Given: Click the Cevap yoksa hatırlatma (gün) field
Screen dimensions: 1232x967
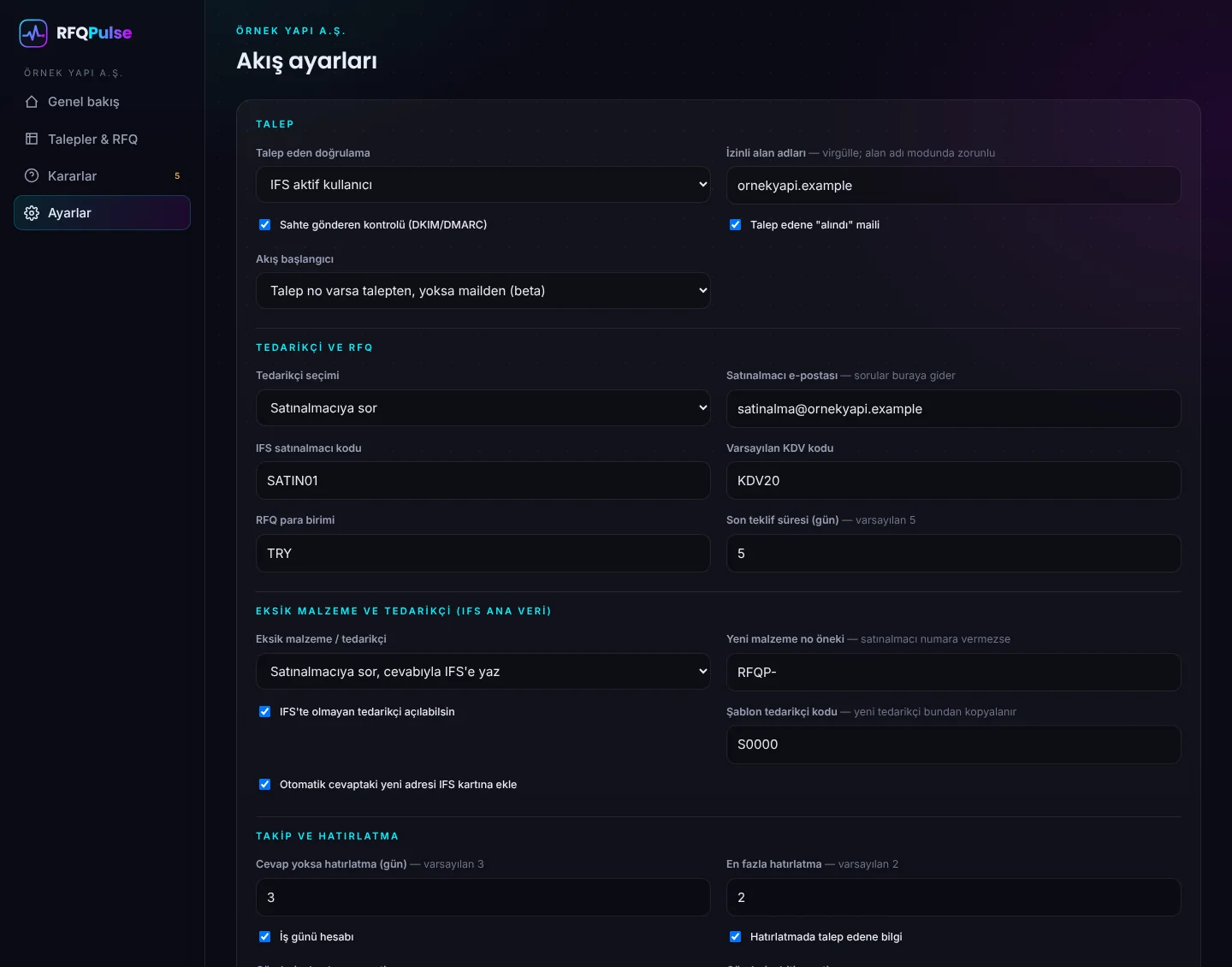Looking at the screenshot, I should [483, 898].
